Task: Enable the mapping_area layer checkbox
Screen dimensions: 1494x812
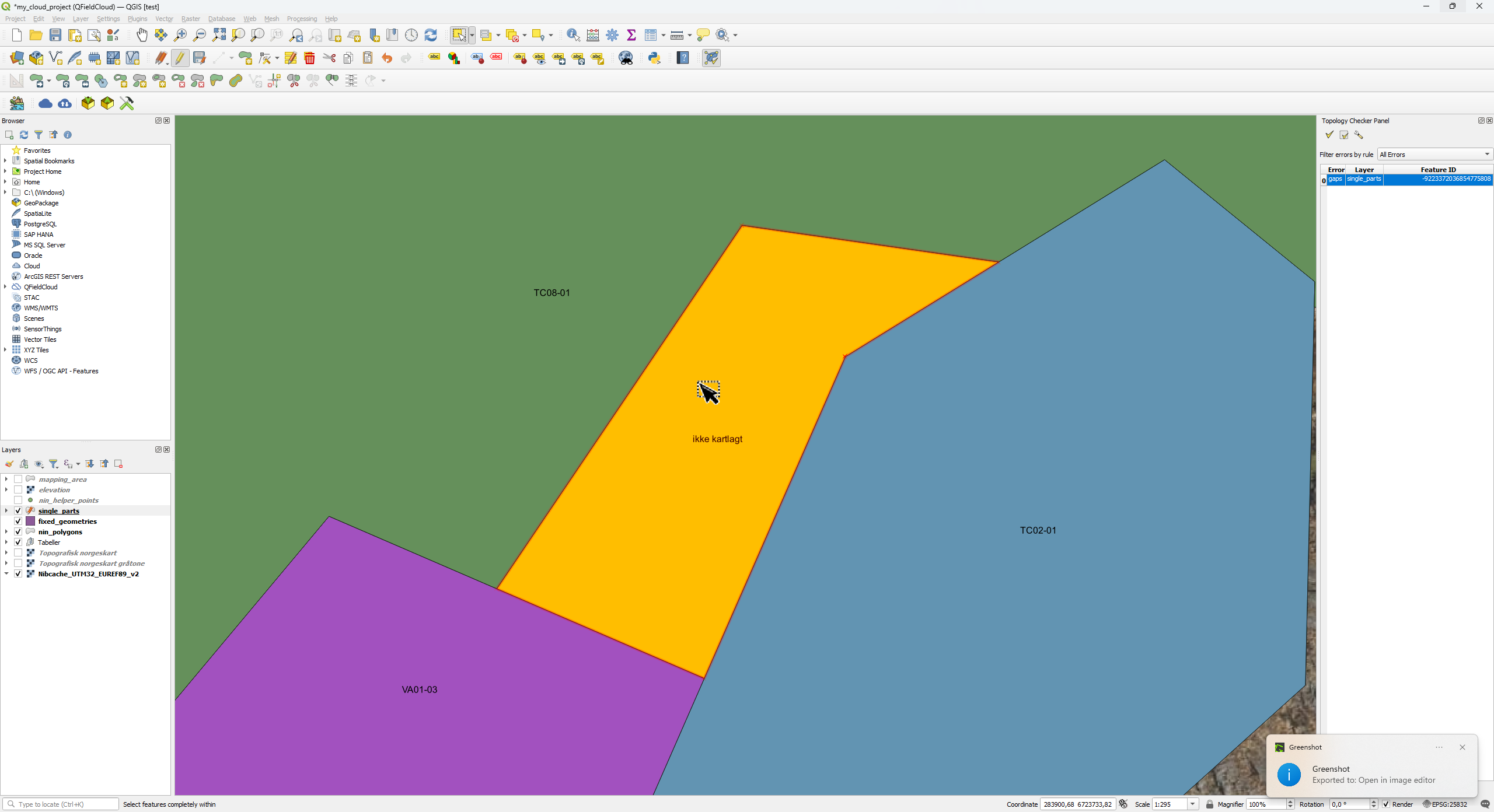Action: click(18, 480)
